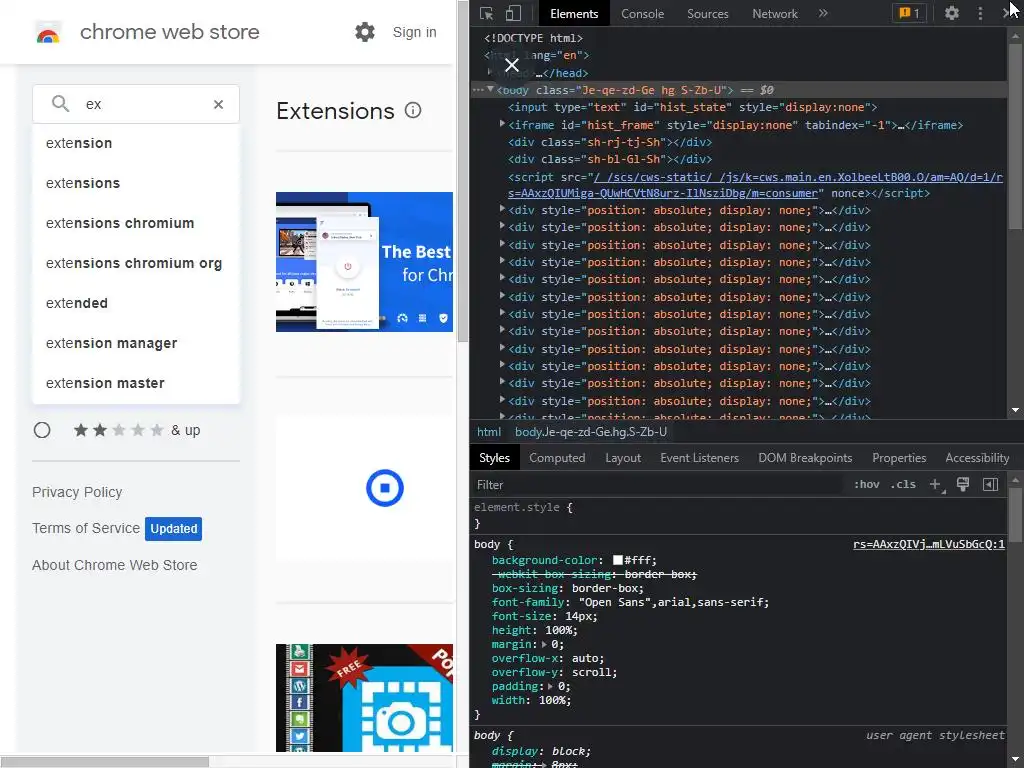Click the Extensions info icon
Screen dimensions: 1024x768
click(x=413, y=110)
